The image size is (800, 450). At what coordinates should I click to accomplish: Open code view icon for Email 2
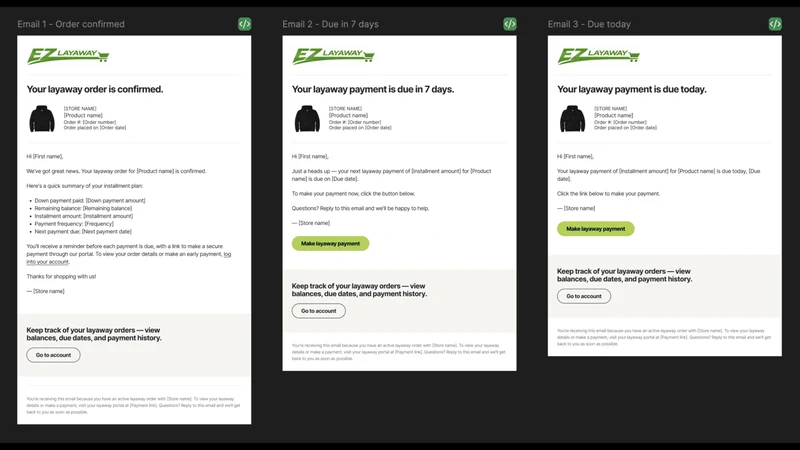click(510, 24)
